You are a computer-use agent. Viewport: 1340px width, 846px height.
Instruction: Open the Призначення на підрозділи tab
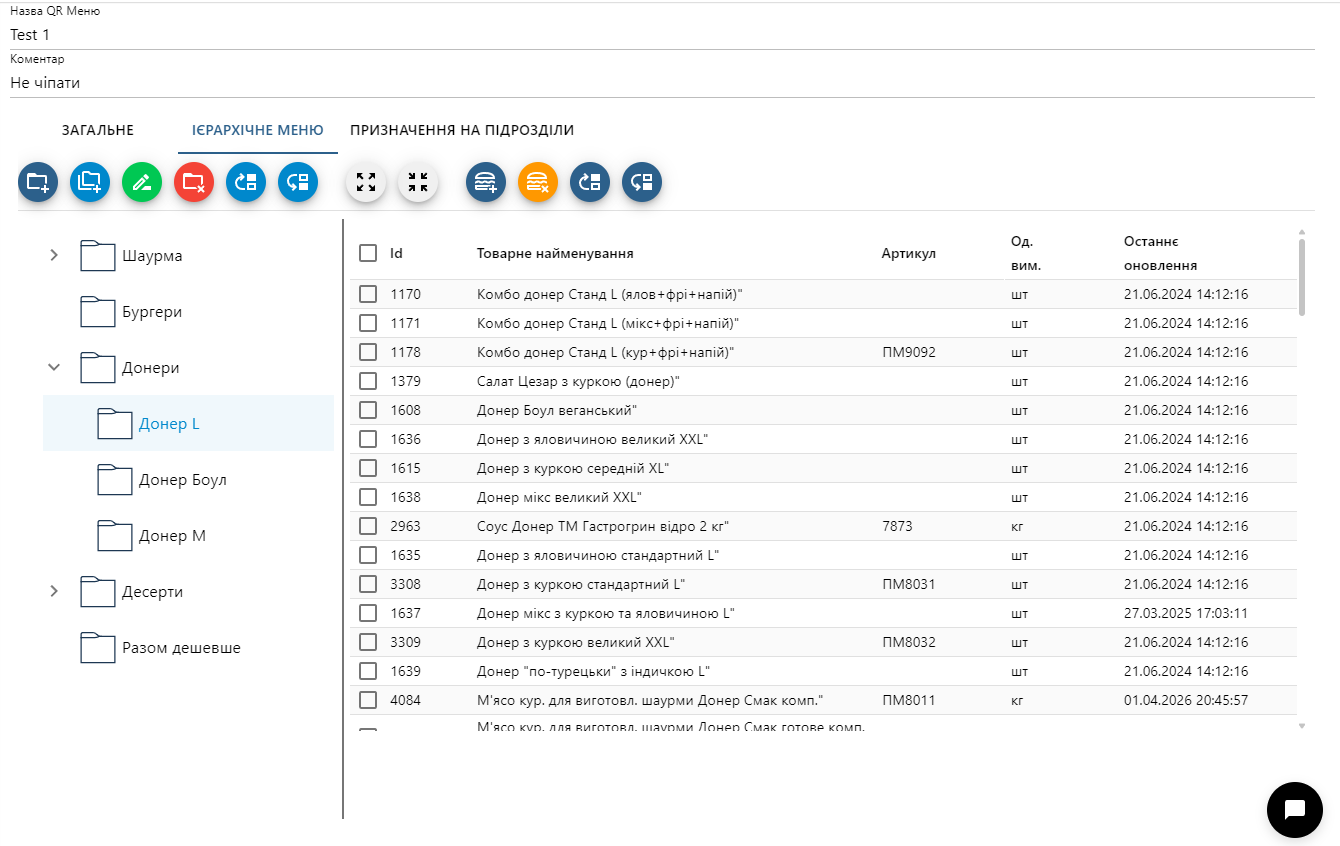click(462, 130)
